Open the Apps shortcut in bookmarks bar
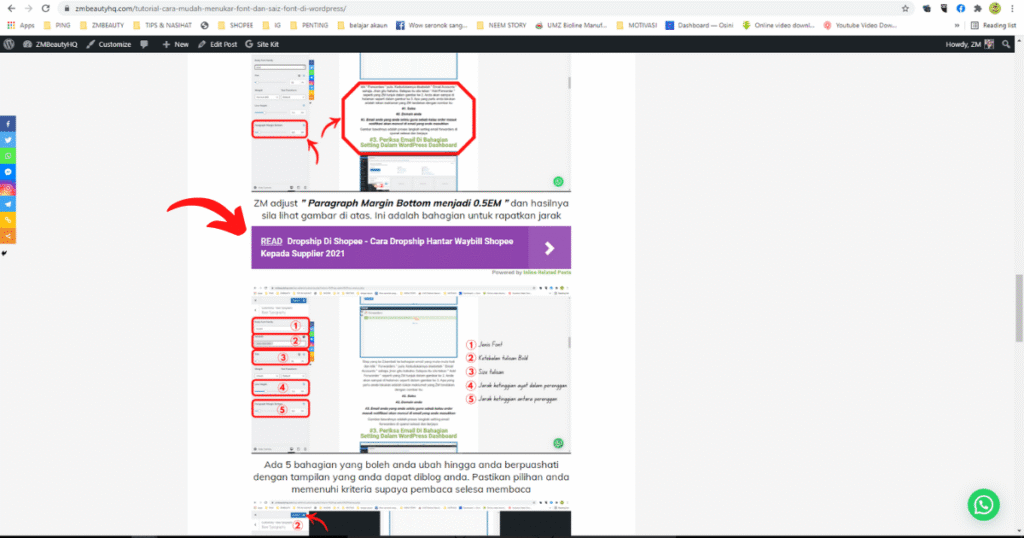 coord(21,25)
